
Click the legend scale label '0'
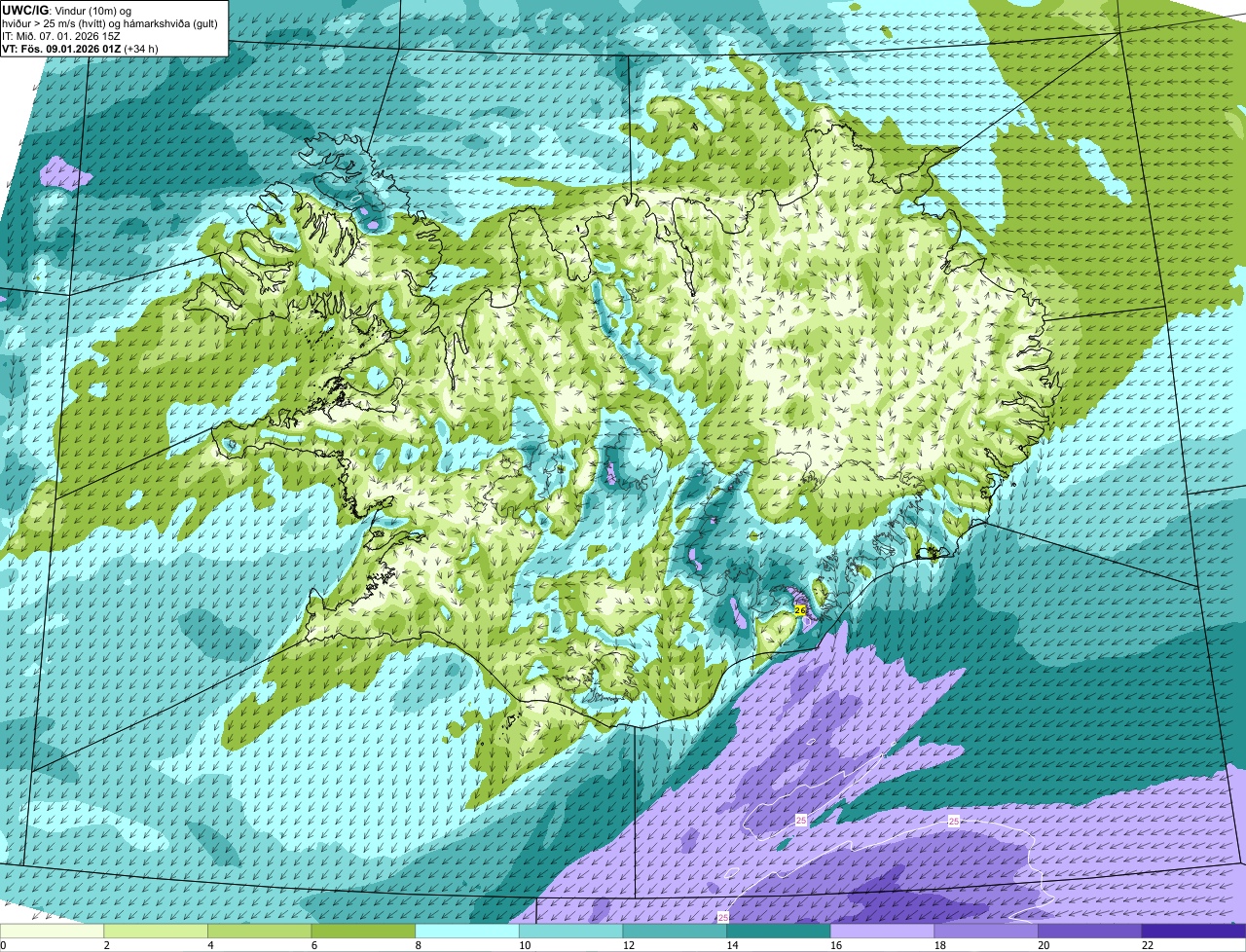pos(3,945)
